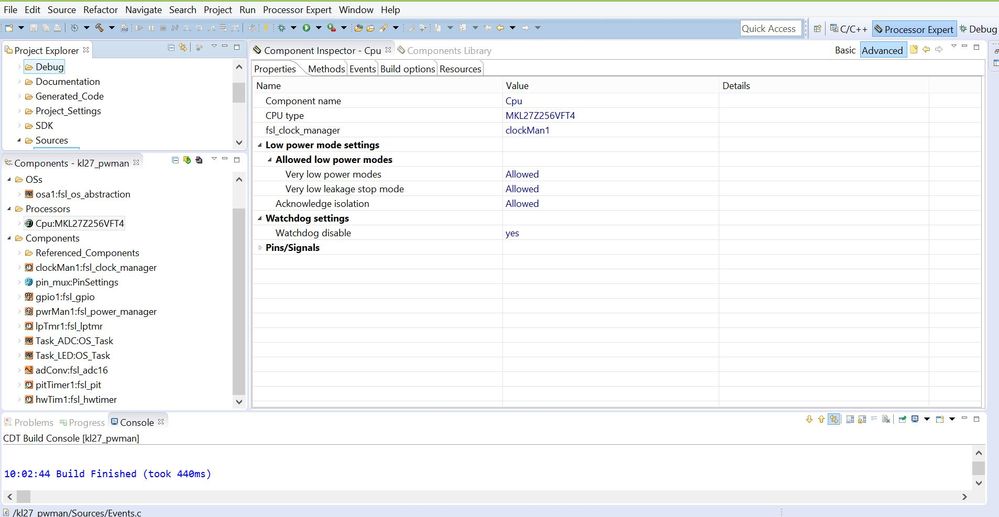Click the yellow Back navigation arrow in main toolbar
Viewport: 999px width, 517px height.
(x=501, y=28)
